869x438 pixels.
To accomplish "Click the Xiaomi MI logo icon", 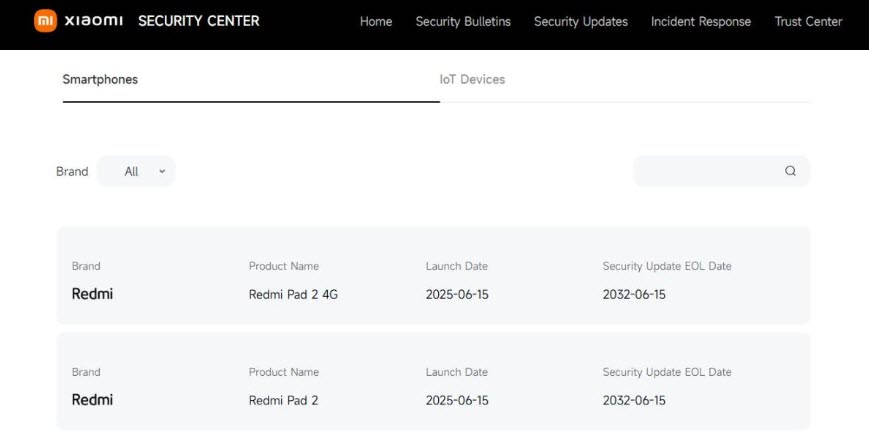I will 45,21.
